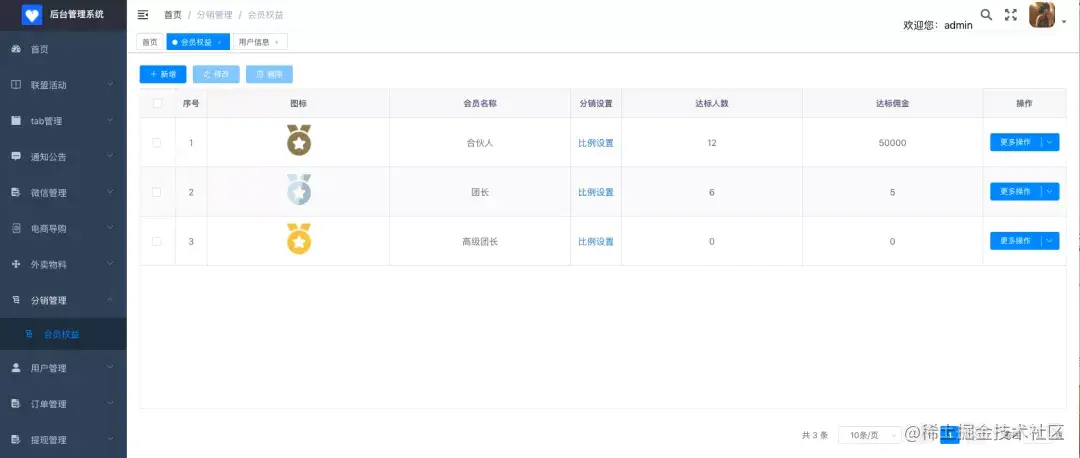1080x458 pixels.
Task: Open the search magnifier icon
Action: pyautogui.click(x=986, y=14)
